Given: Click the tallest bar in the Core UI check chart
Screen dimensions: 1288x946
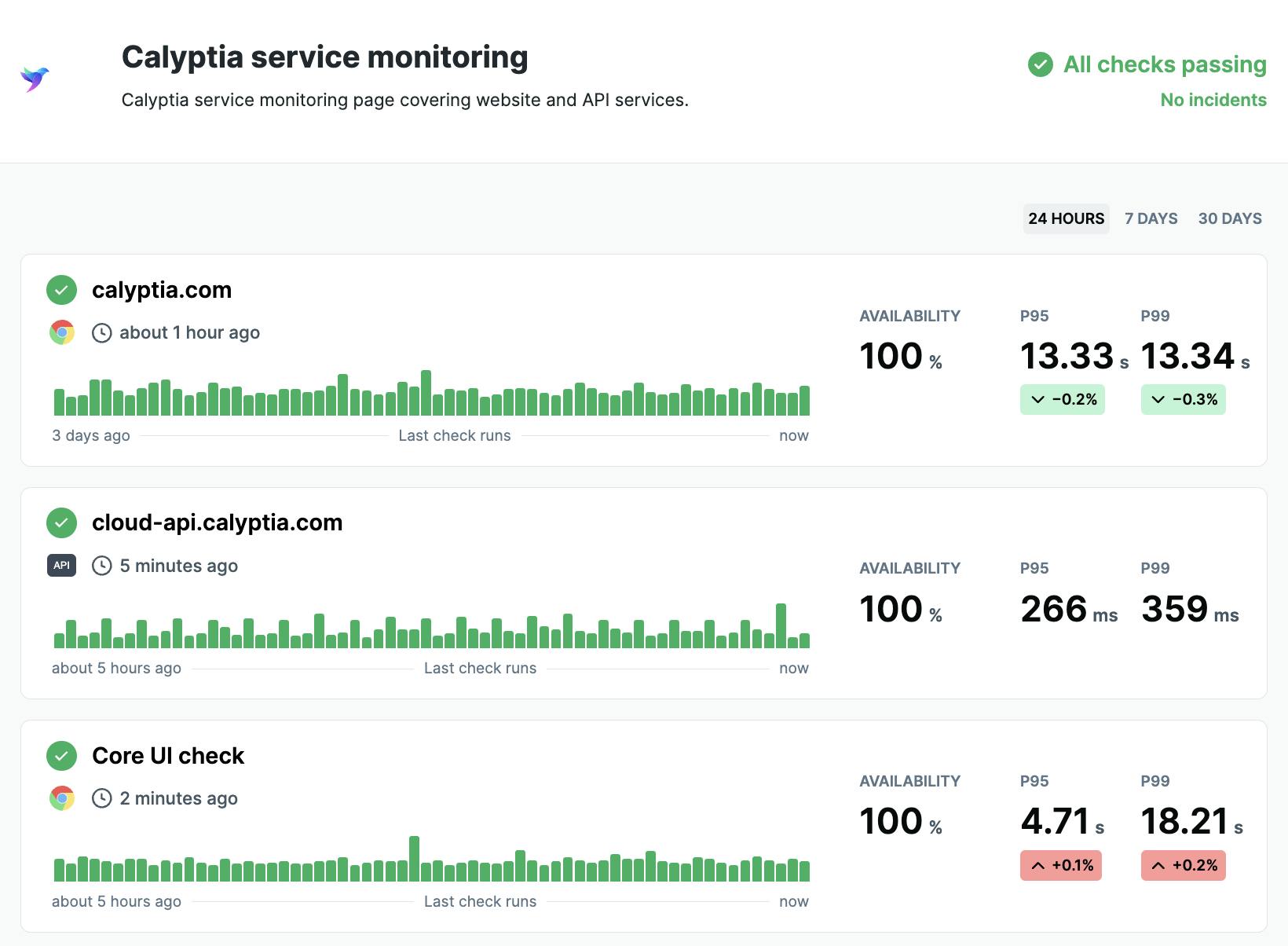Looking at the screenshot, I should click(414, 860).
